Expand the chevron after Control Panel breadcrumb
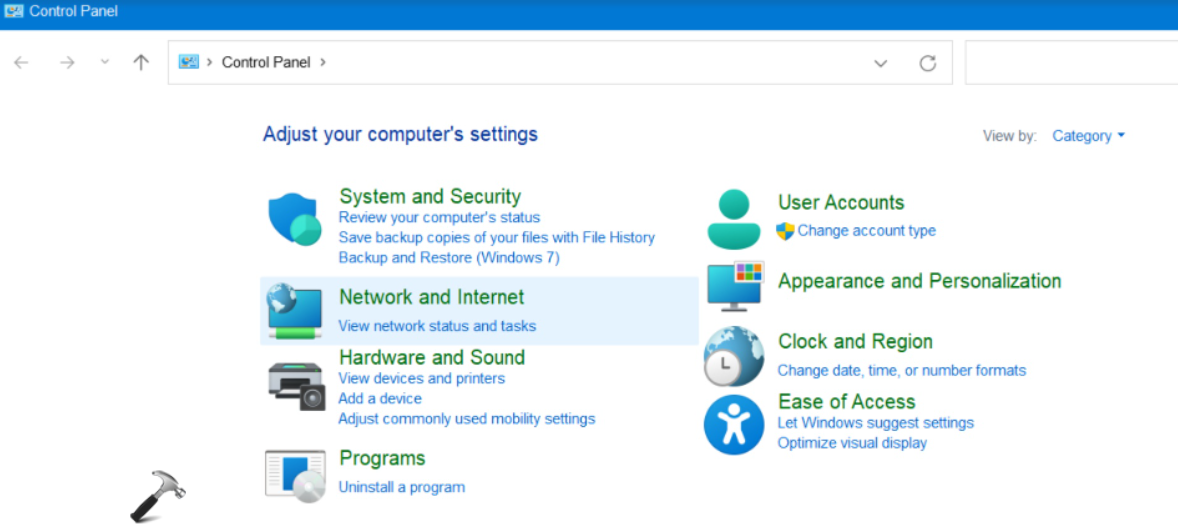This screenshot has height=532, width=1178. pyautogui.click(x=323, y=62)
